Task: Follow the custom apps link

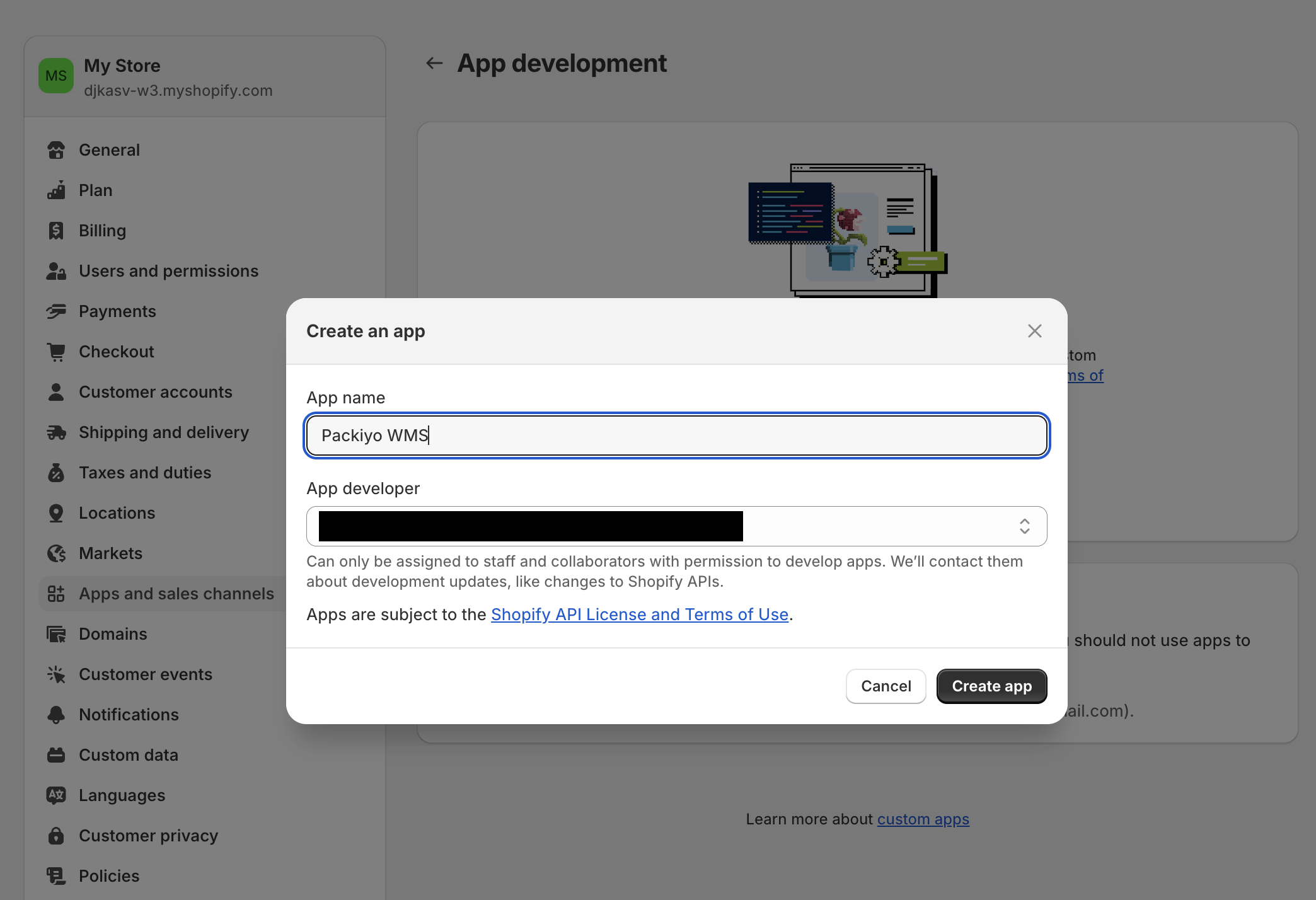Action: 923,819
